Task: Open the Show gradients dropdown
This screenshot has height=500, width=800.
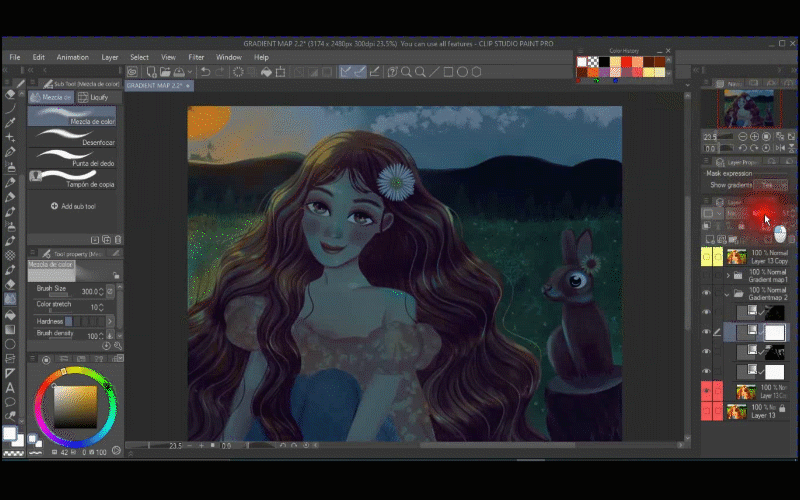Action: point(769,185)
